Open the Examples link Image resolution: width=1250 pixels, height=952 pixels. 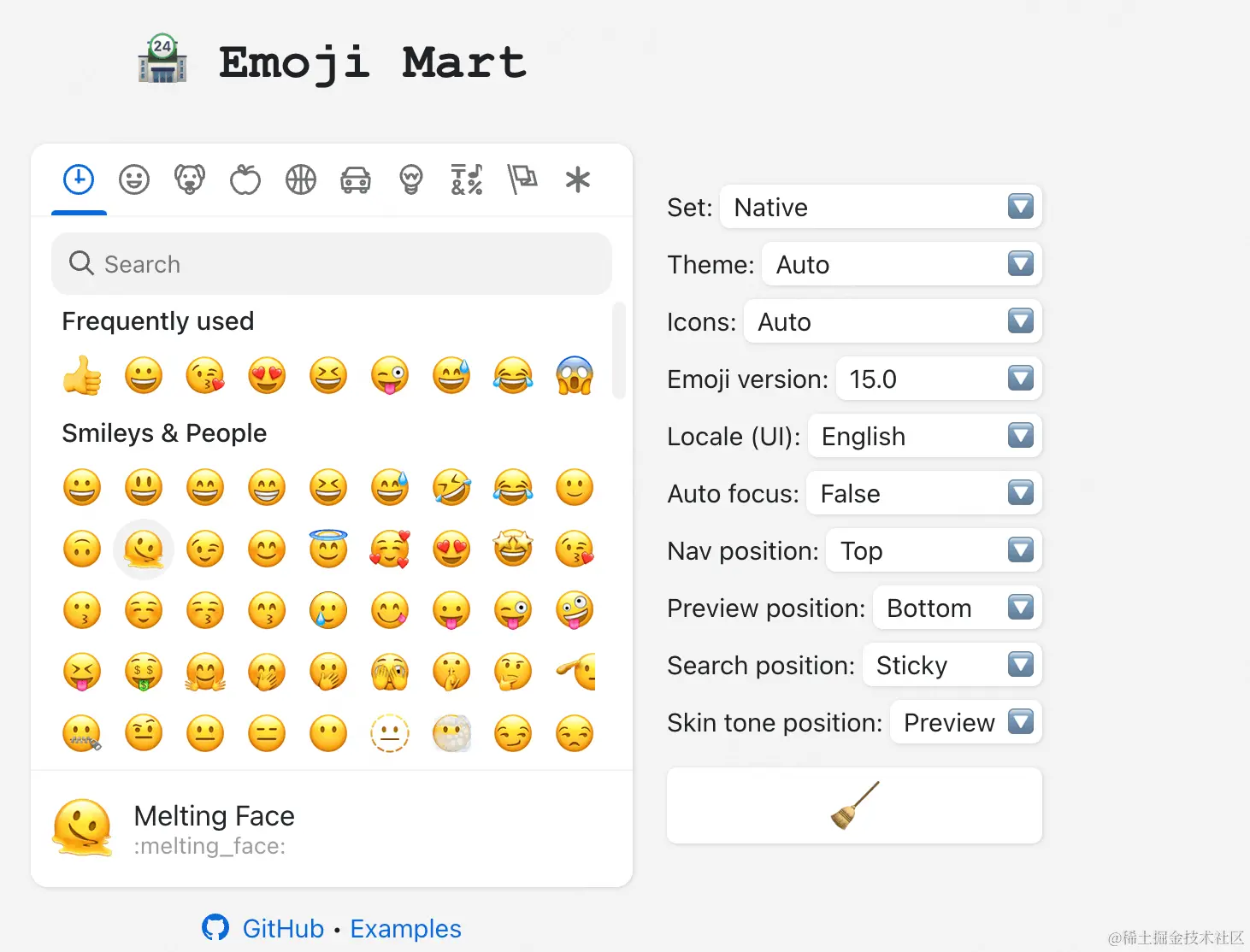[405, 928]
